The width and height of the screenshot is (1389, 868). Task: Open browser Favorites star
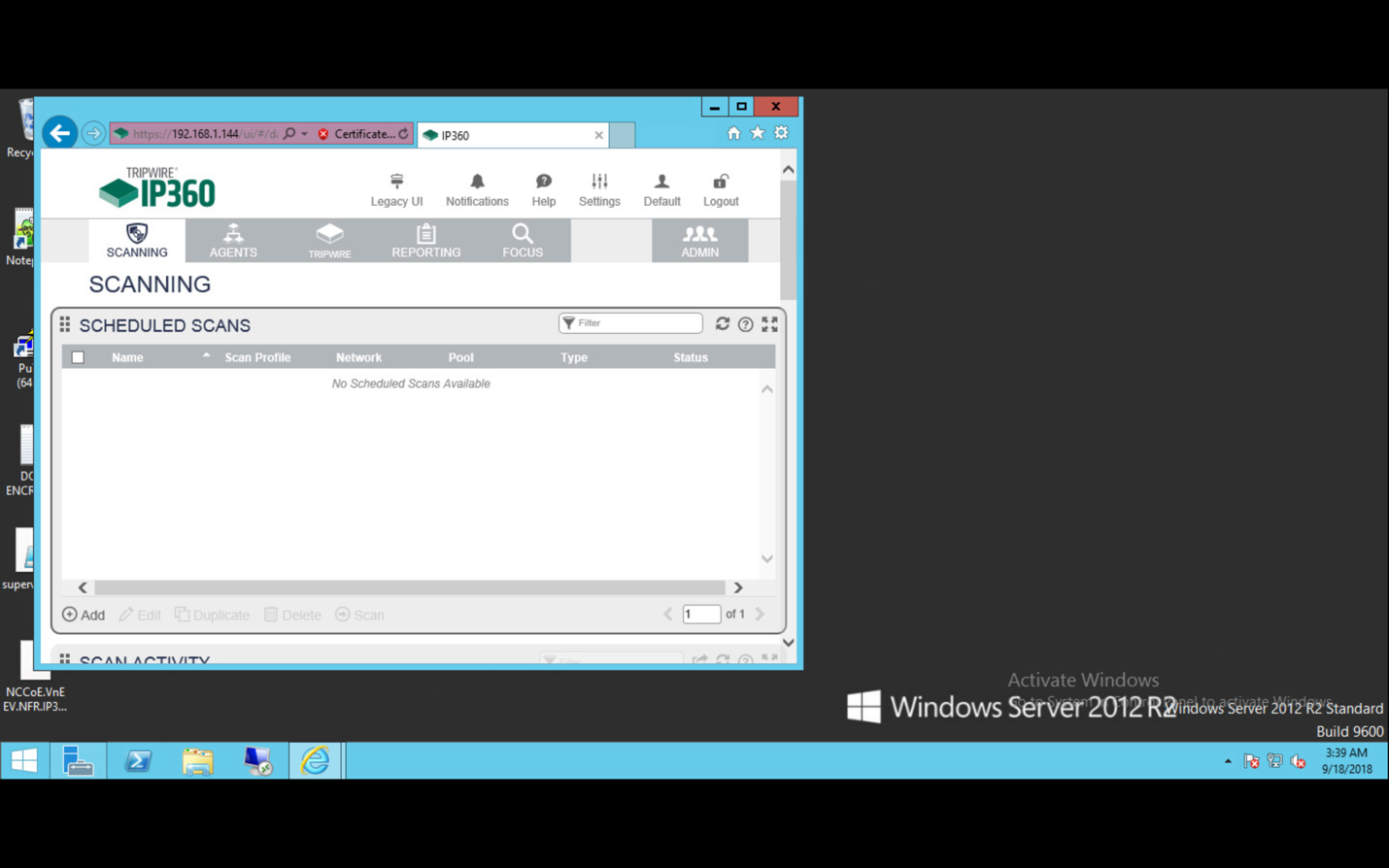click(758, 133)
